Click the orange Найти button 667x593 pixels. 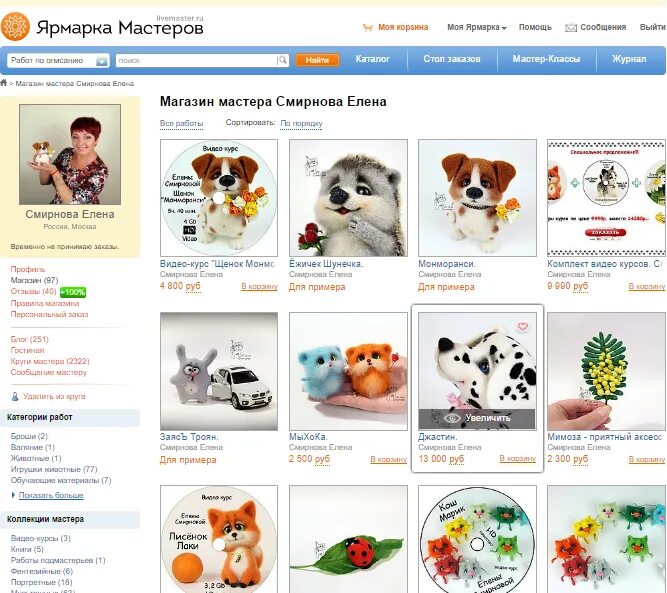pyautogui.click(x=317, y=60)
